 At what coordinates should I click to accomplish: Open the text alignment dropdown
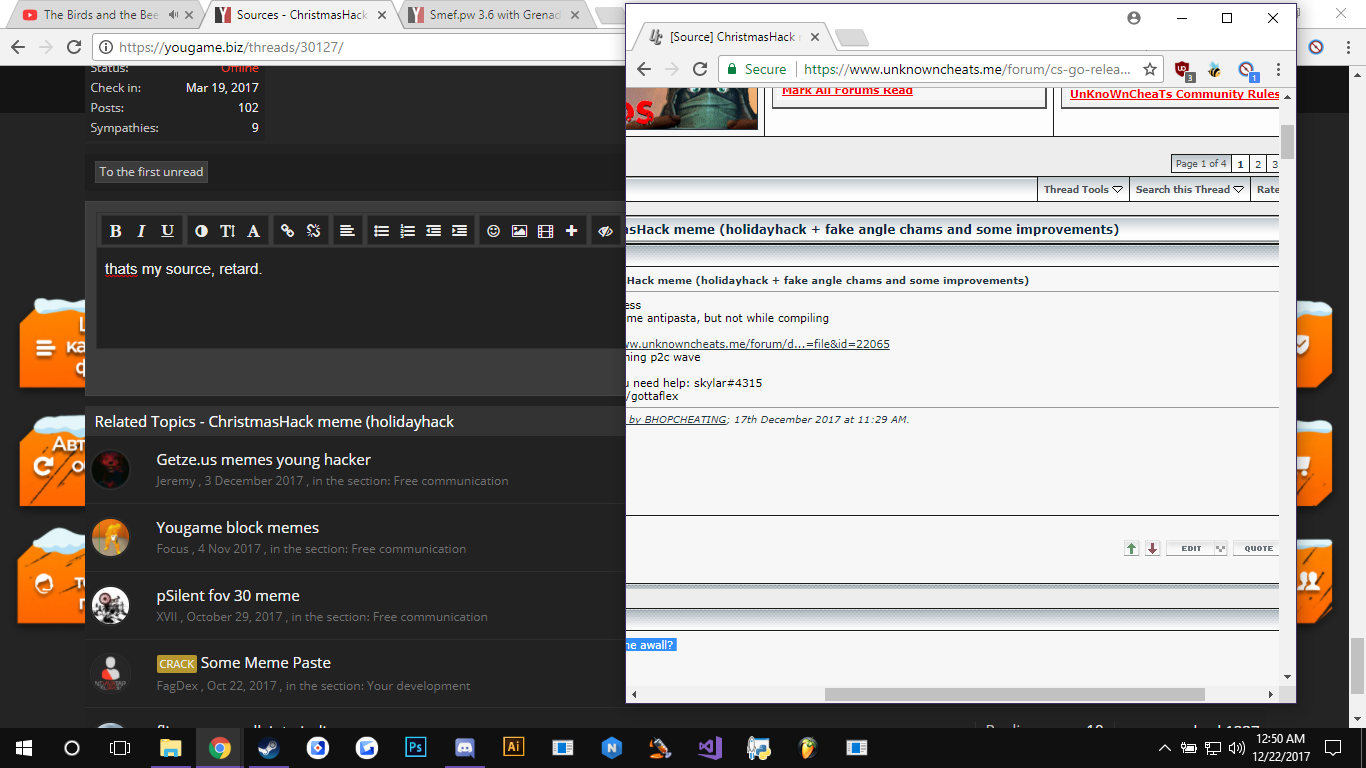pyautogui.click(x=347, y=231)
